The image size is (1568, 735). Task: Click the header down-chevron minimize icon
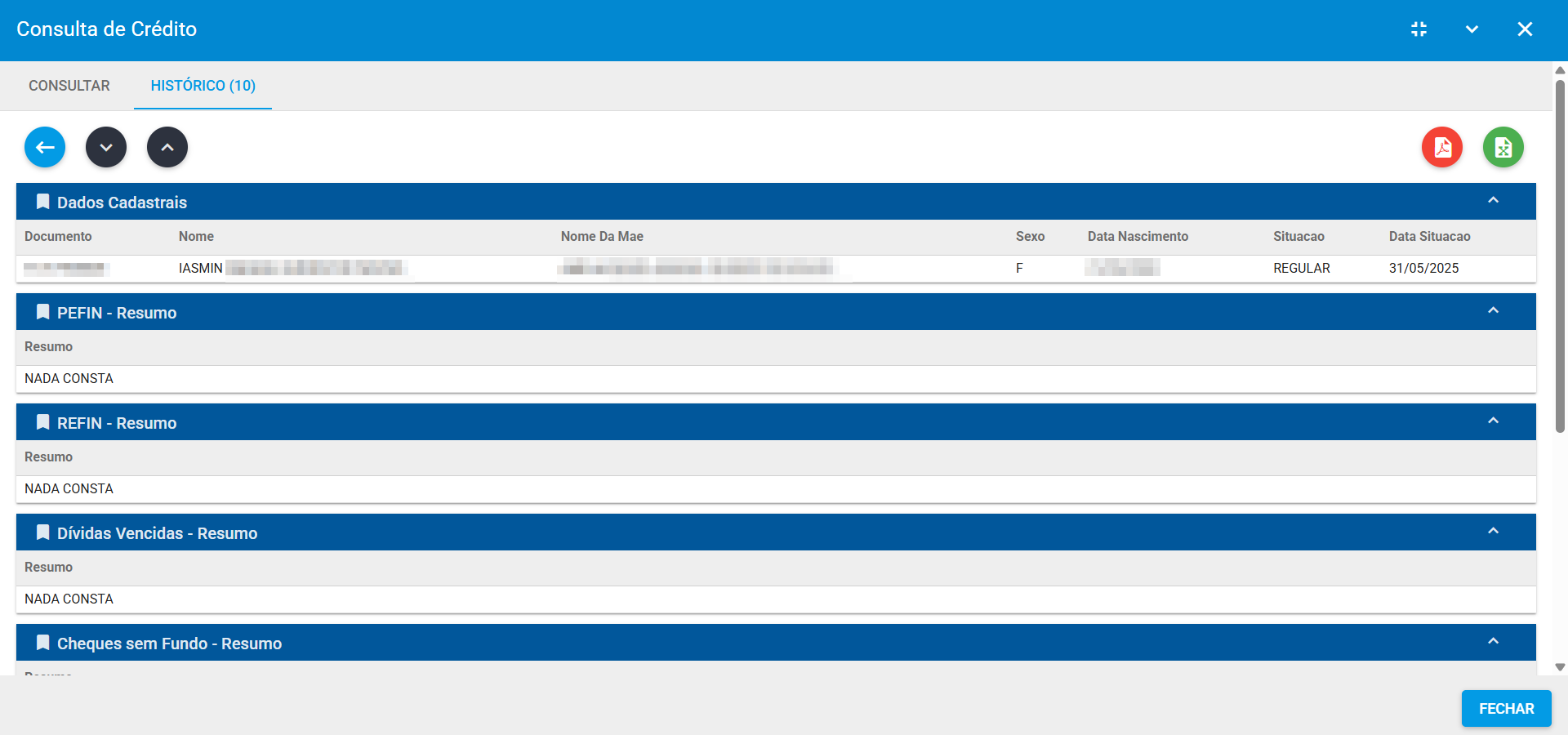[1472, 29]
